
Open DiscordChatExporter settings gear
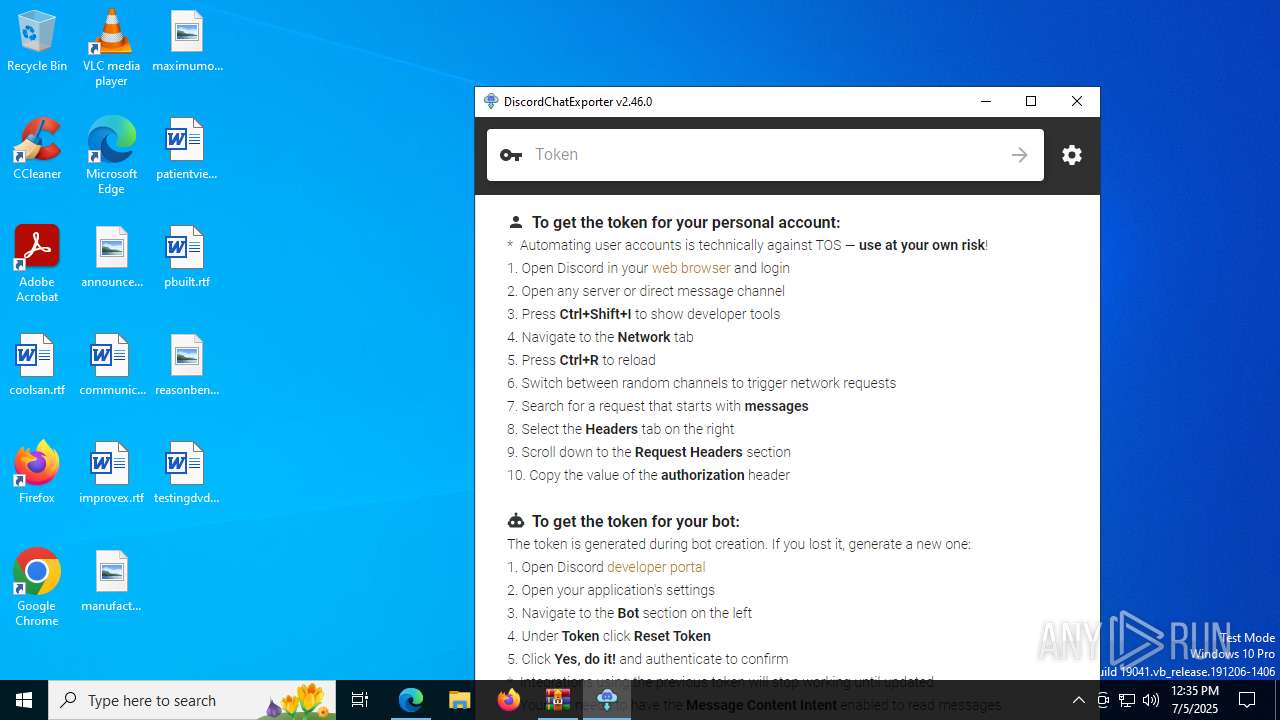pos(1072,155)
